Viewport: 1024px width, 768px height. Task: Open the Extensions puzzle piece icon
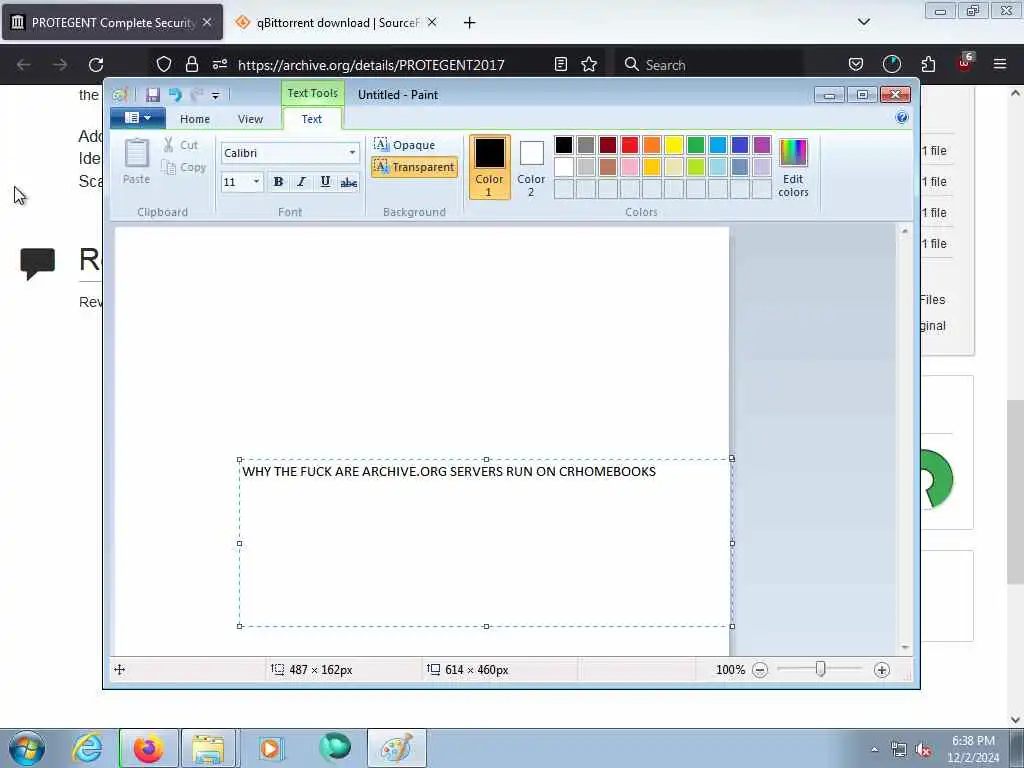928,64
